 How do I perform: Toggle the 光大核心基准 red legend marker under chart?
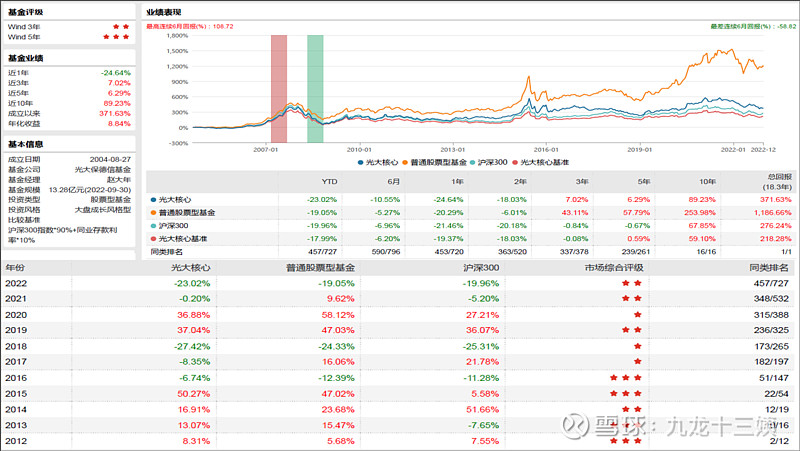(515, 163)
